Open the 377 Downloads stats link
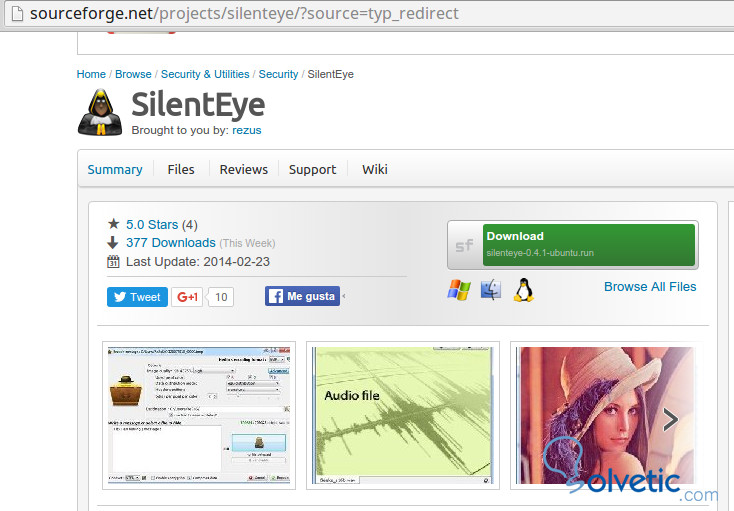 tap(170, 243)
